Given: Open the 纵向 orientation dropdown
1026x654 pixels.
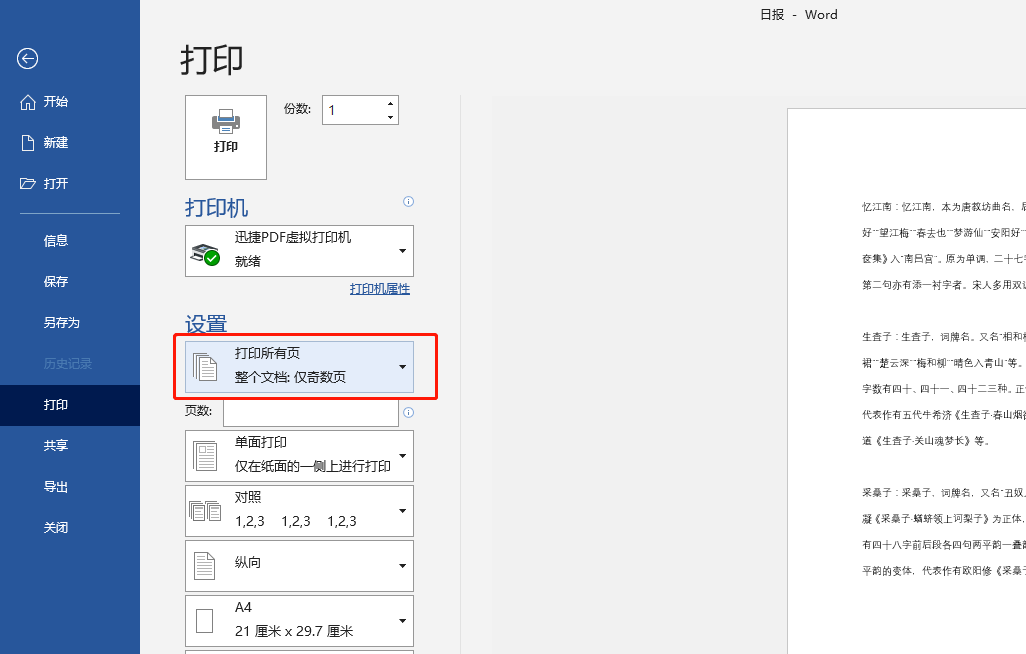Looking at the screenshot, I should coord(299,566).
